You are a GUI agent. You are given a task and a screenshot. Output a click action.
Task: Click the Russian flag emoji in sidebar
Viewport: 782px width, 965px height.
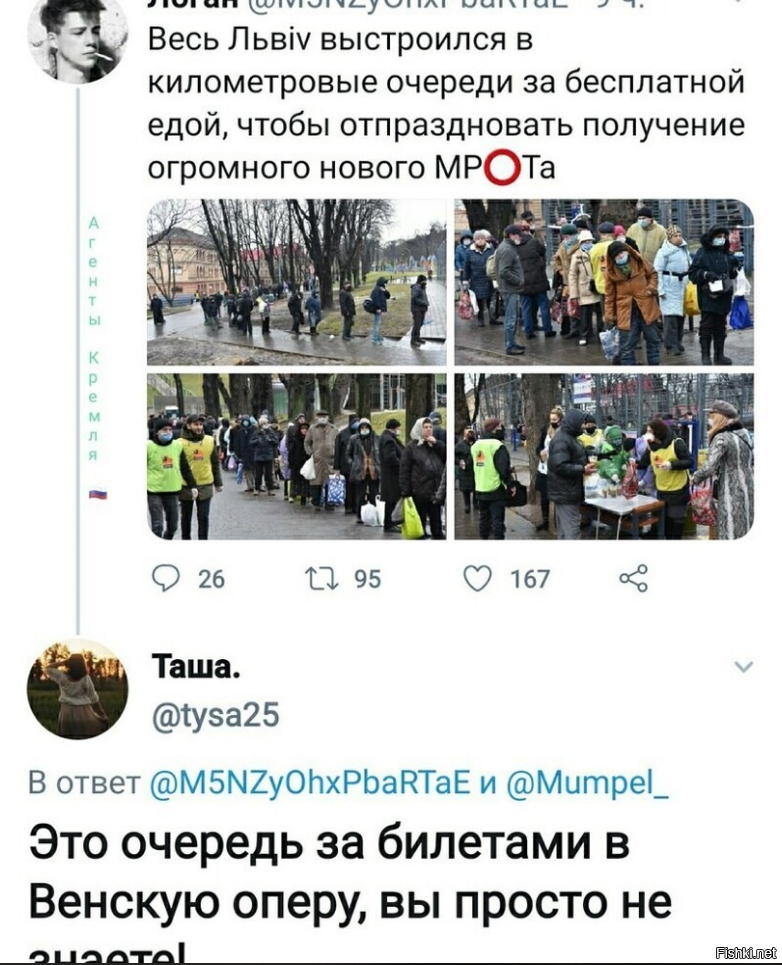pos(97,494)
